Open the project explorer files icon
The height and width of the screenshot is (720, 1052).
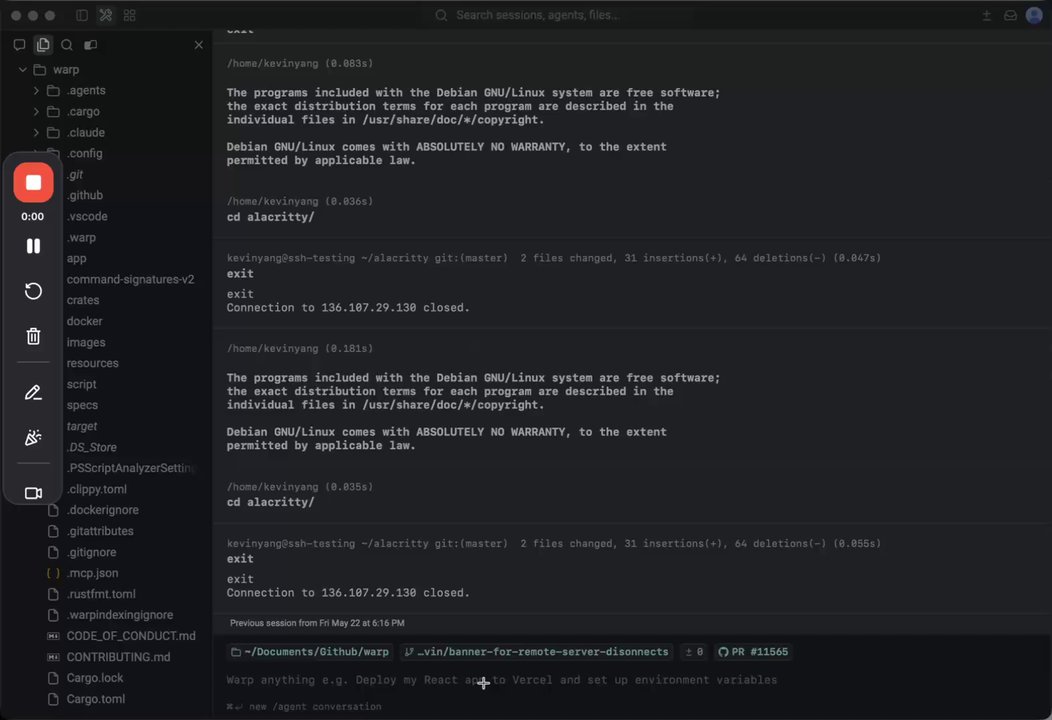click(x=43, y=45)
